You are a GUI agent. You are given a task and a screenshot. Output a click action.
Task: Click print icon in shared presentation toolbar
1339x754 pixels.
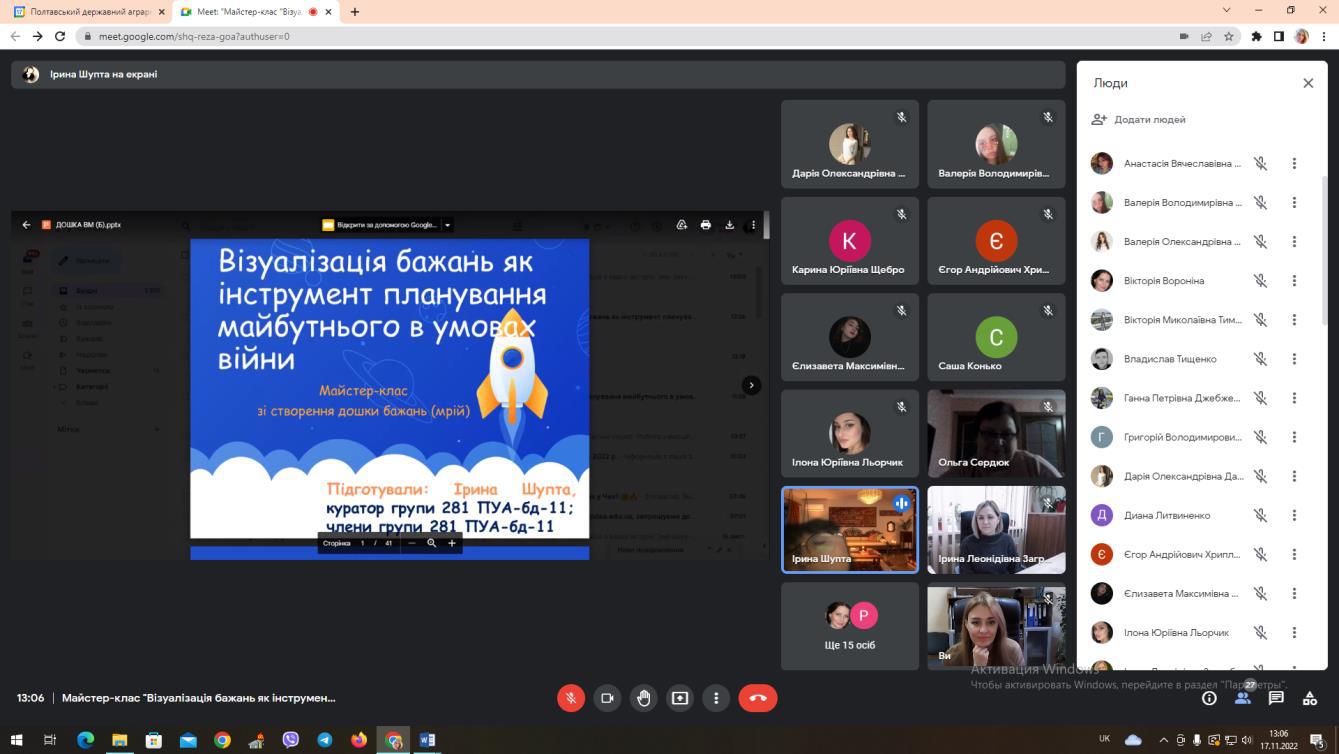click(x=706, y=225)
